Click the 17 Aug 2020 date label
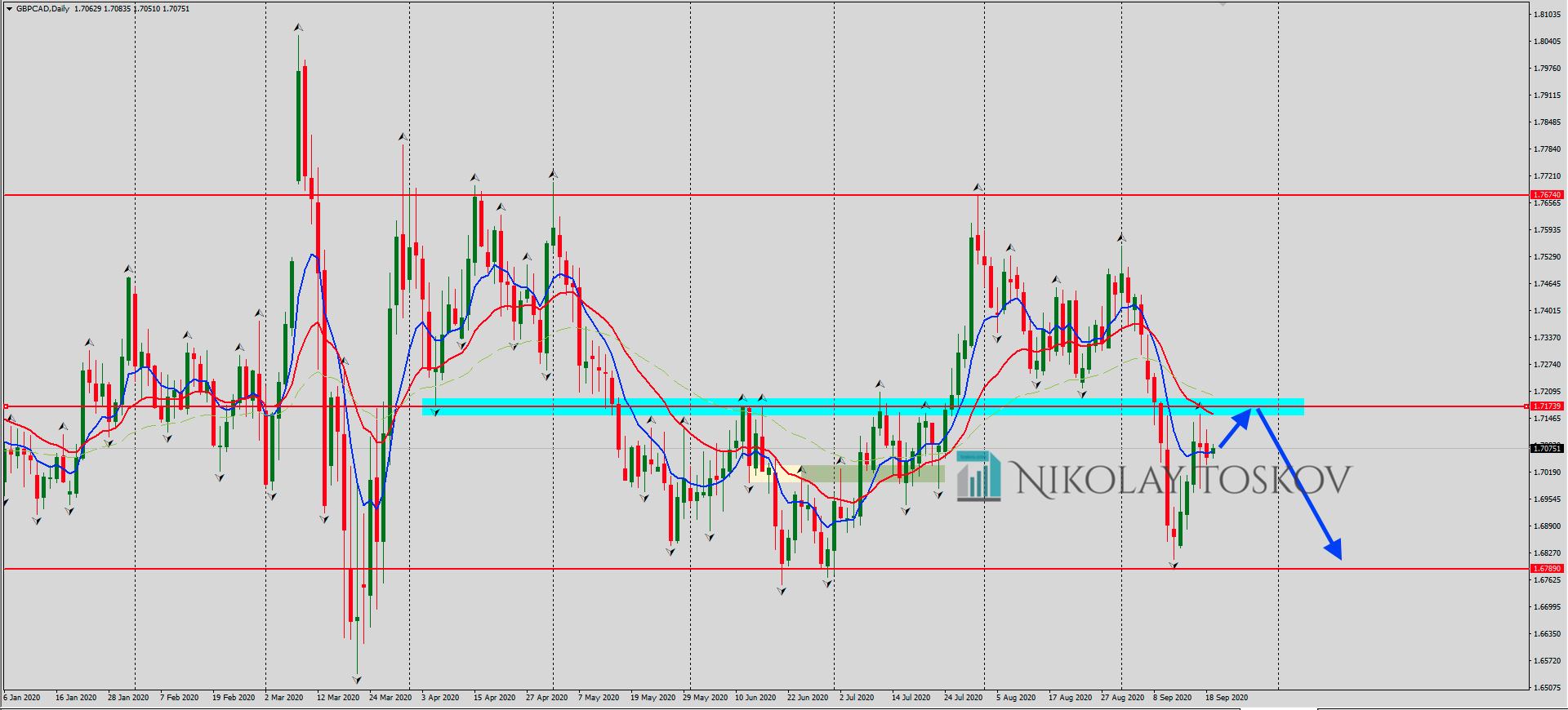The height and width of the screenshot is (710, 1568). click(x=1071, y=698)
